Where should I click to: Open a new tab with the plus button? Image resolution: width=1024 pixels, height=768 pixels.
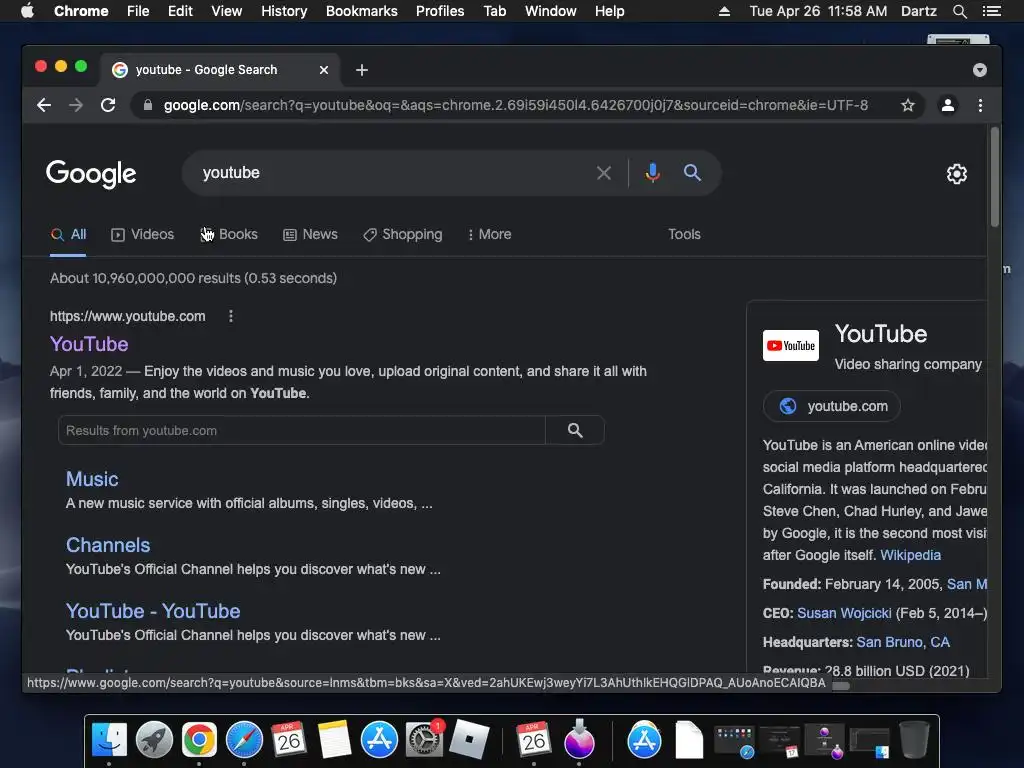[361, 70]
